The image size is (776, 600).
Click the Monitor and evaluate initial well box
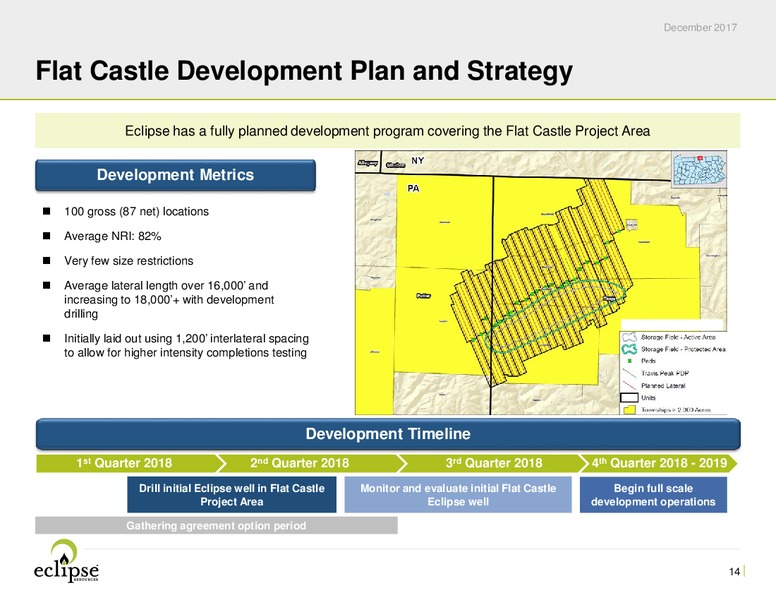(x=458, y=495)
